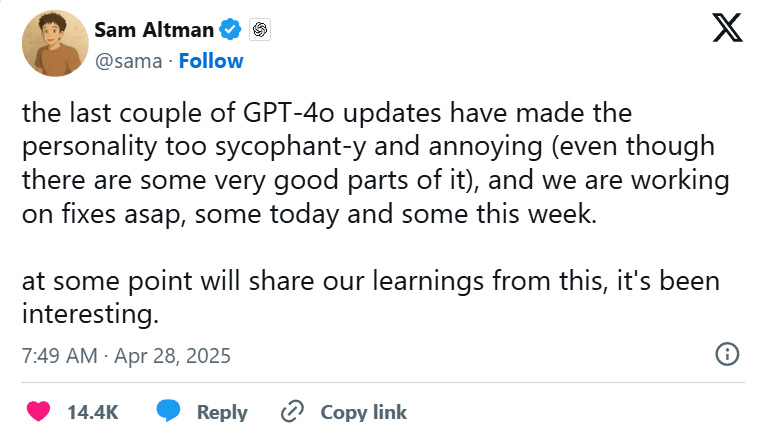The image size is (765, 430).
Task: Click the word 'interesting.' in the tweet
Action: 90,314
